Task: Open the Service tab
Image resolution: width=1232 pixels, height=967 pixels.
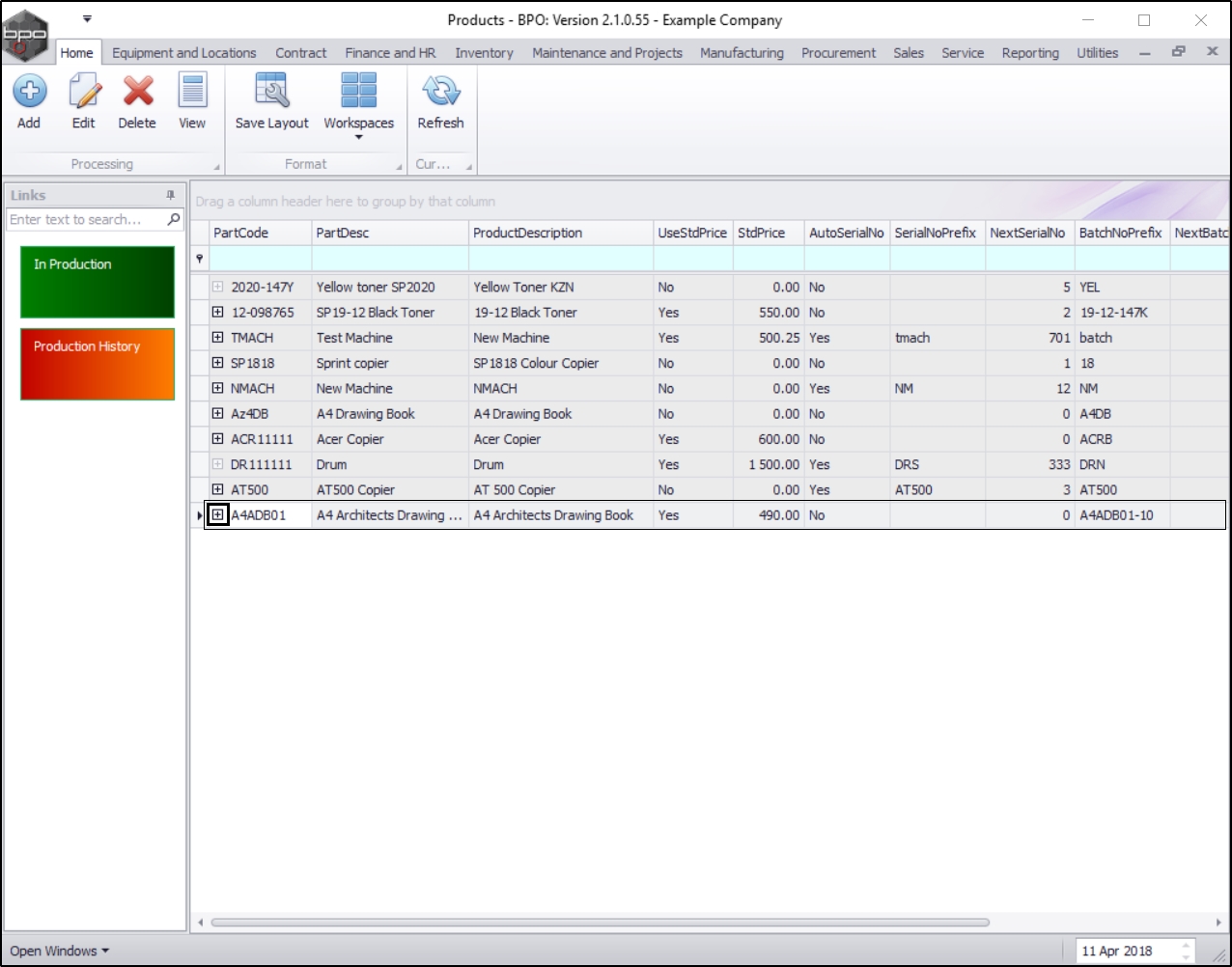Action: pos(963,53)
